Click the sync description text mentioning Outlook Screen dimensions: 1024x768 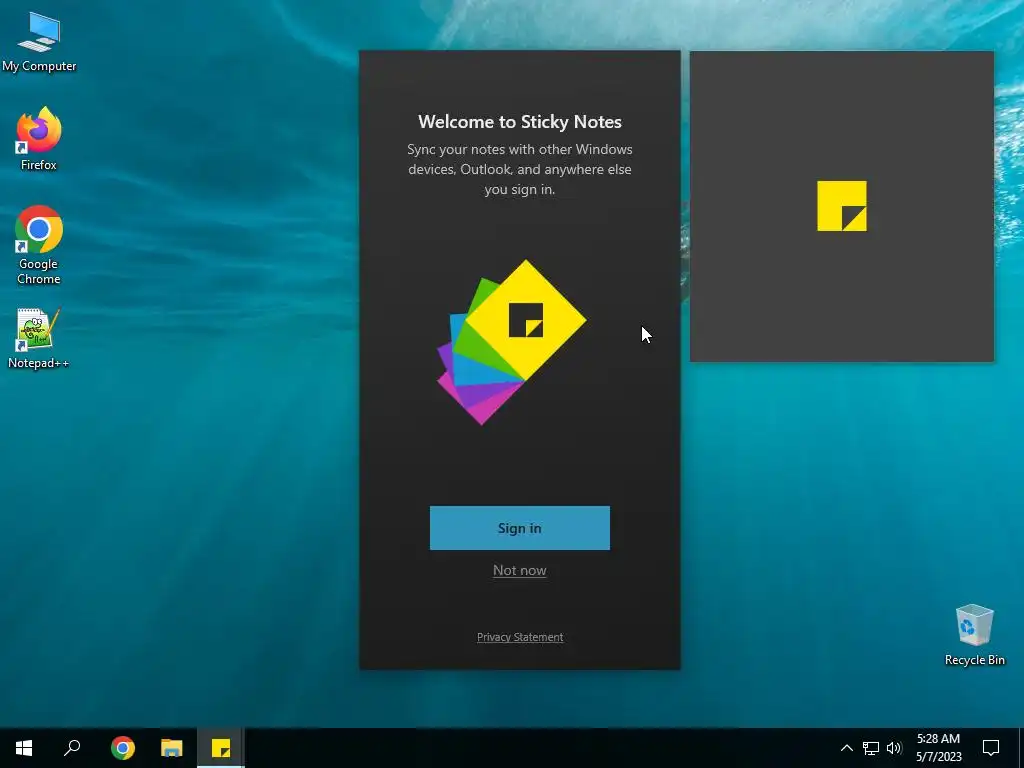click(520, 169)
